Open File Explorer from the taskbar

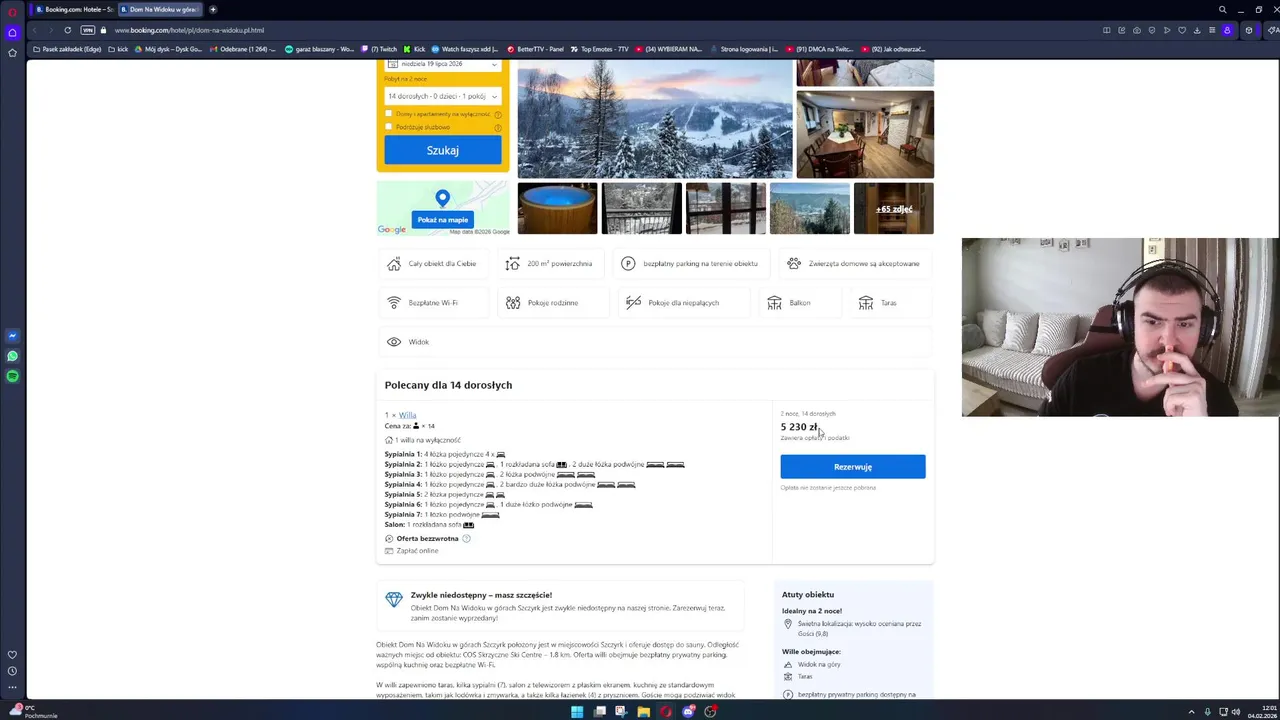643,712
